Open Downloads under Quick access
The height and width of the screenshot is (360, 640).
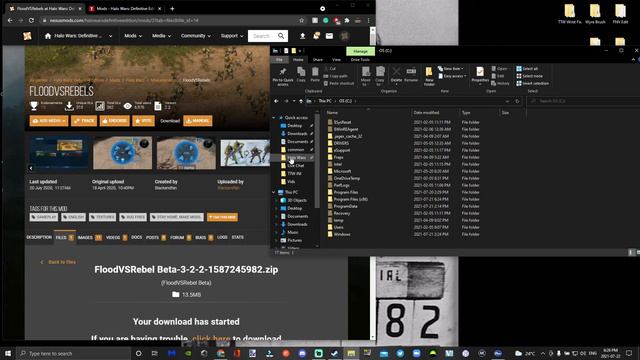pyautogui.click(x=297, y=133)
